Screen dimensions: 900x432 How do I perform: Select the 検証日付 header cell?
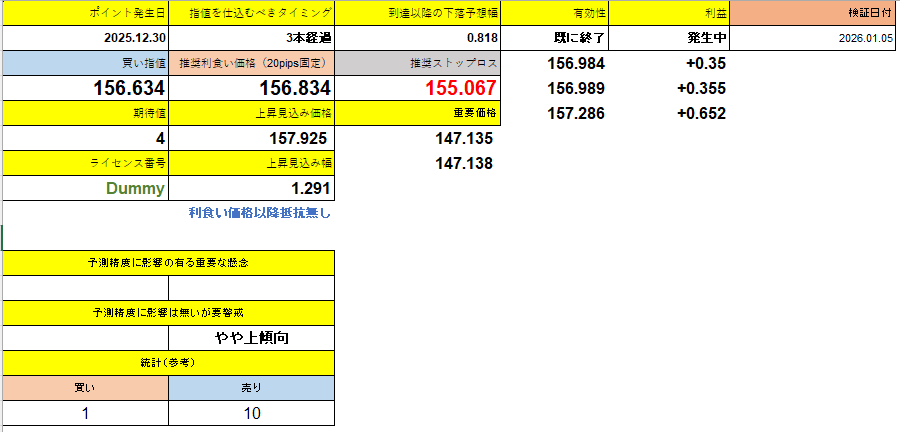pyautogui.click(x=814, y=13)
